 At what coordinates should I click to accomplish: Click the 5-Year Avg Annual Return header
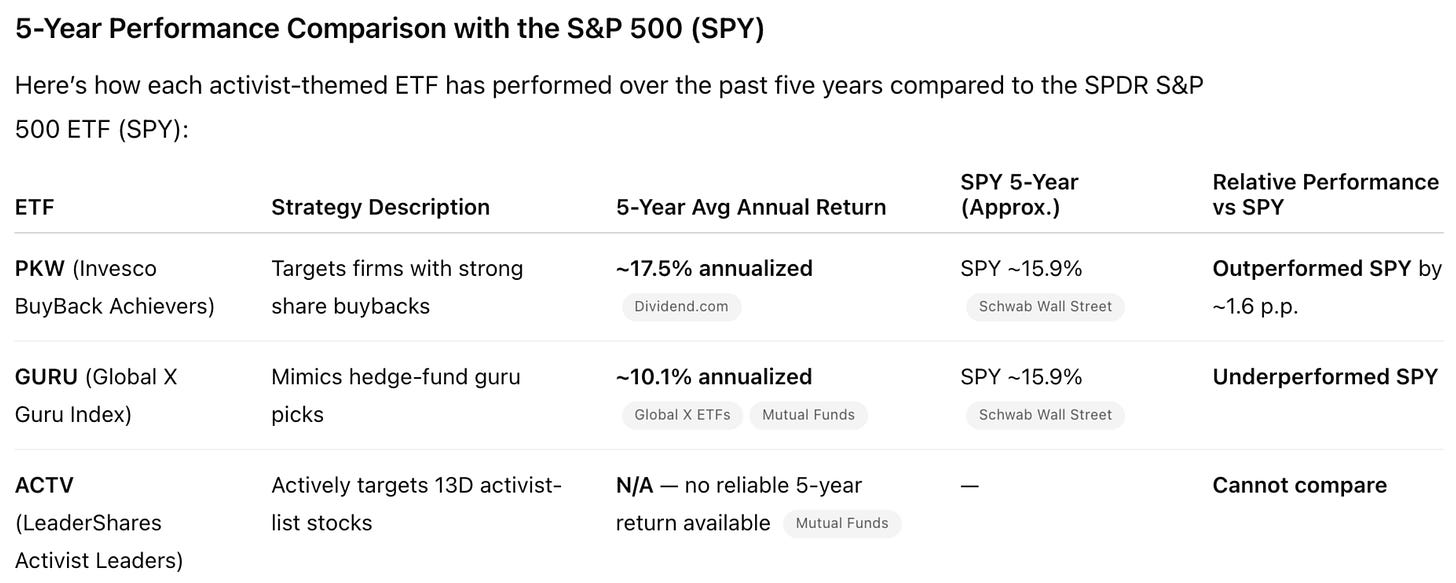pos(751,207)
